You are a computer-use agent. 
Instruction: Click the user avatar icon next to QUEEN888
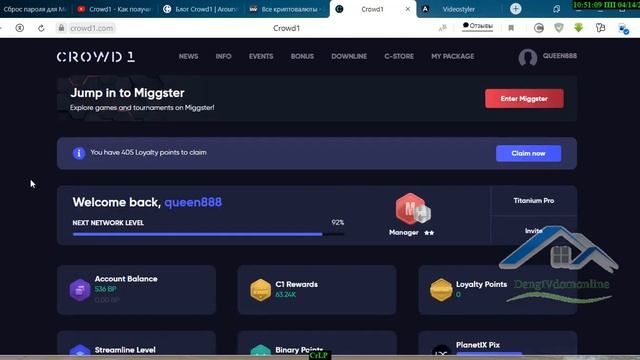click(x=527, y=58)
